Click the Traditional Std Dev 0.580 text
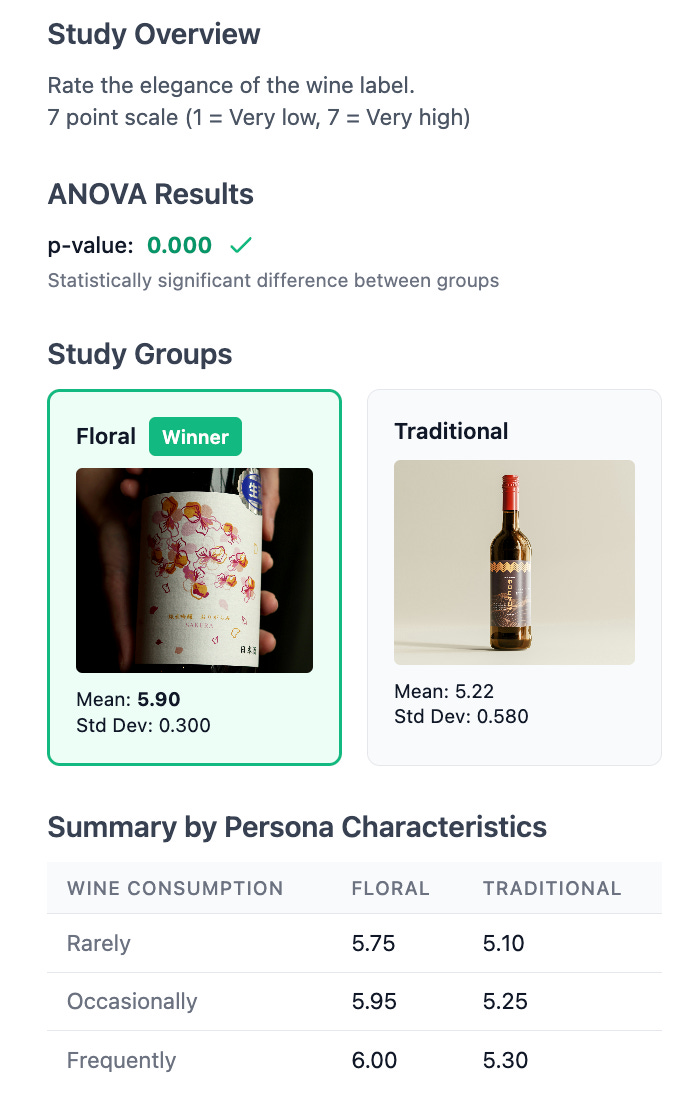 461,716
